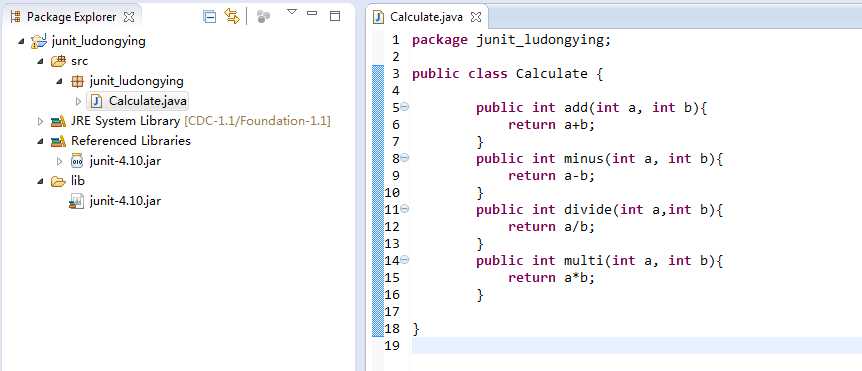This screenshot has width=862, height=371.
Task: Select the lib folder label
Action: tap(78, 181)
